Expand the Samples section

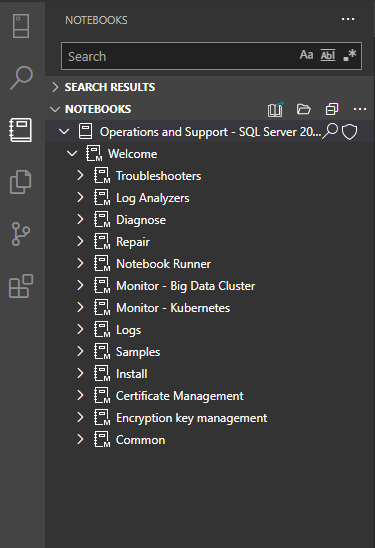80,351
